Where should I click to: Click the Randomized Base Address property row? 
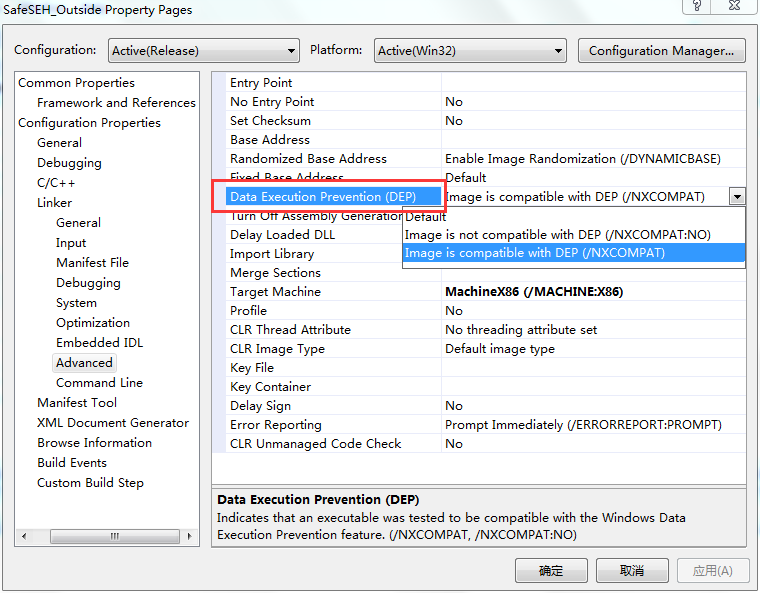click(x=308, y=159)
